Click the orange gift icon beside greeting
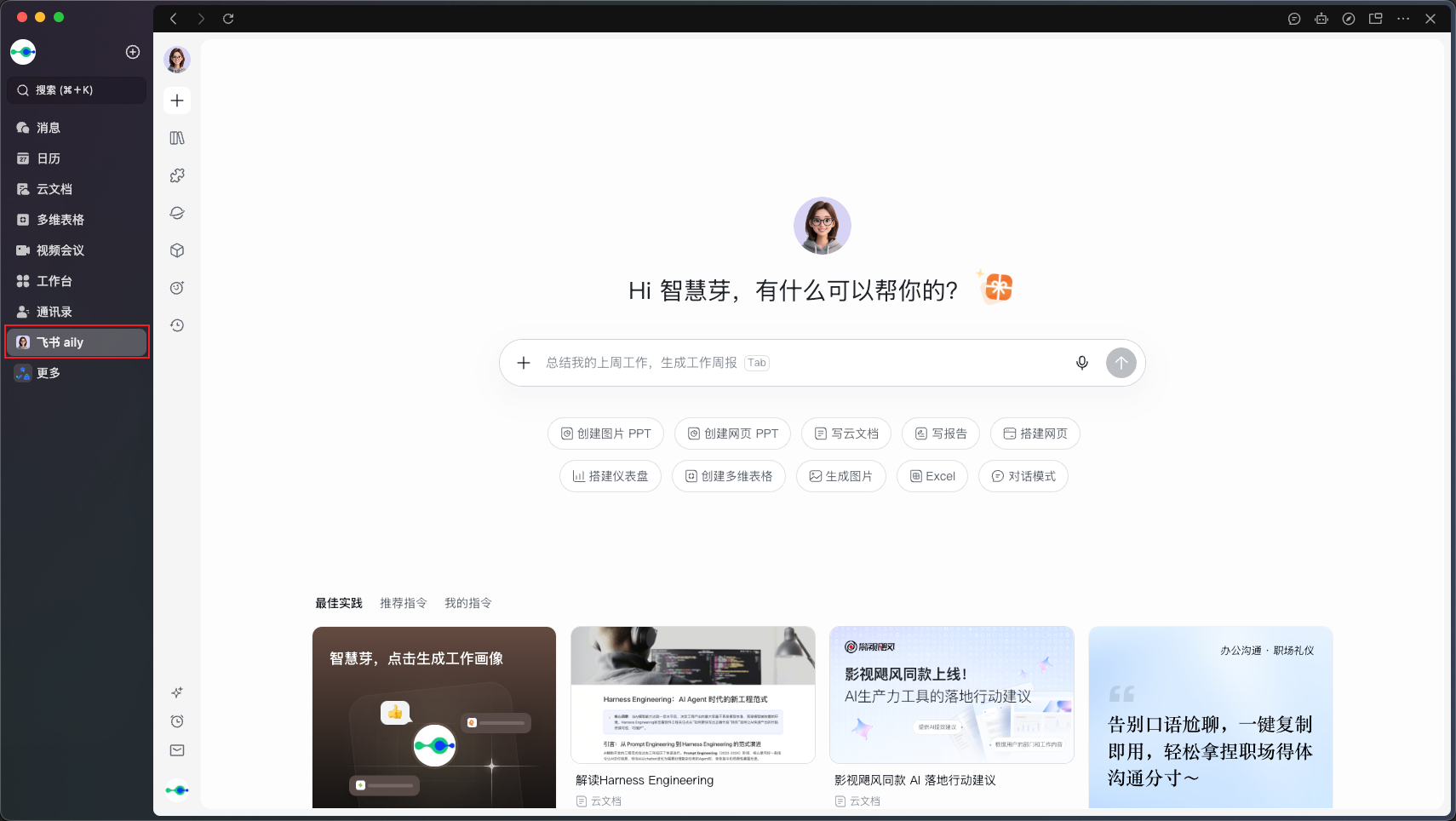1456x821 pixels. point(996,288)
